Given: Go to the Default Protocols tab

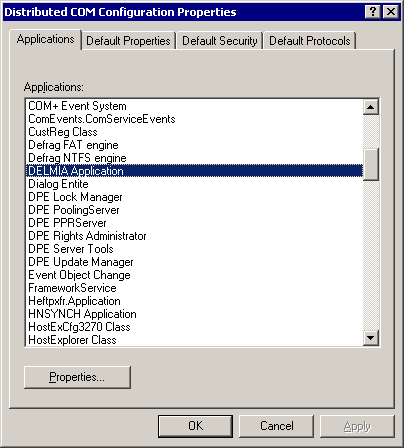Looking at the screenshot, I should click(310, 41).
